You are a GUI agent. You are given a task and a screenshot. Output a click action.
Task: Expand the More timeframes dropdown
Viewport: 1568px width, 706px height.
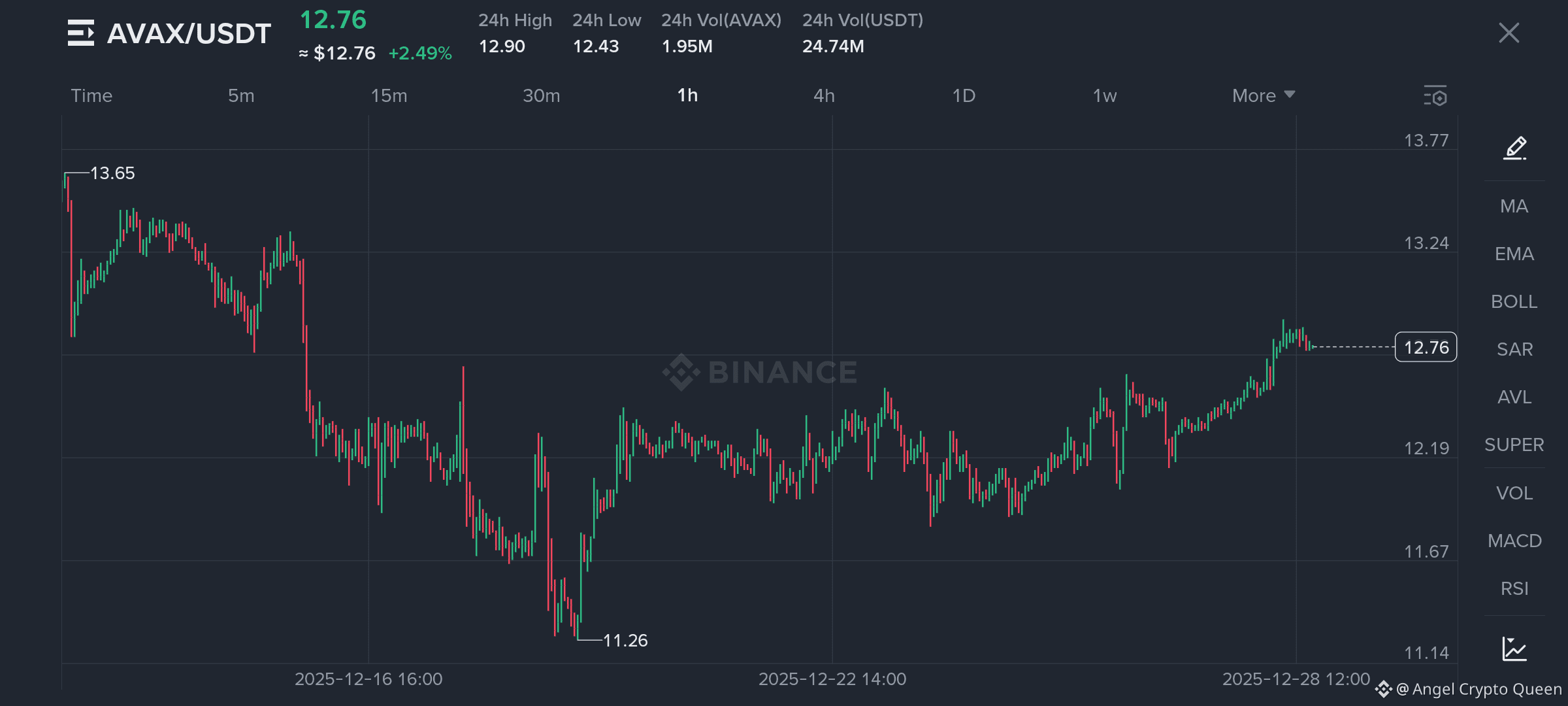(1264, 95)
